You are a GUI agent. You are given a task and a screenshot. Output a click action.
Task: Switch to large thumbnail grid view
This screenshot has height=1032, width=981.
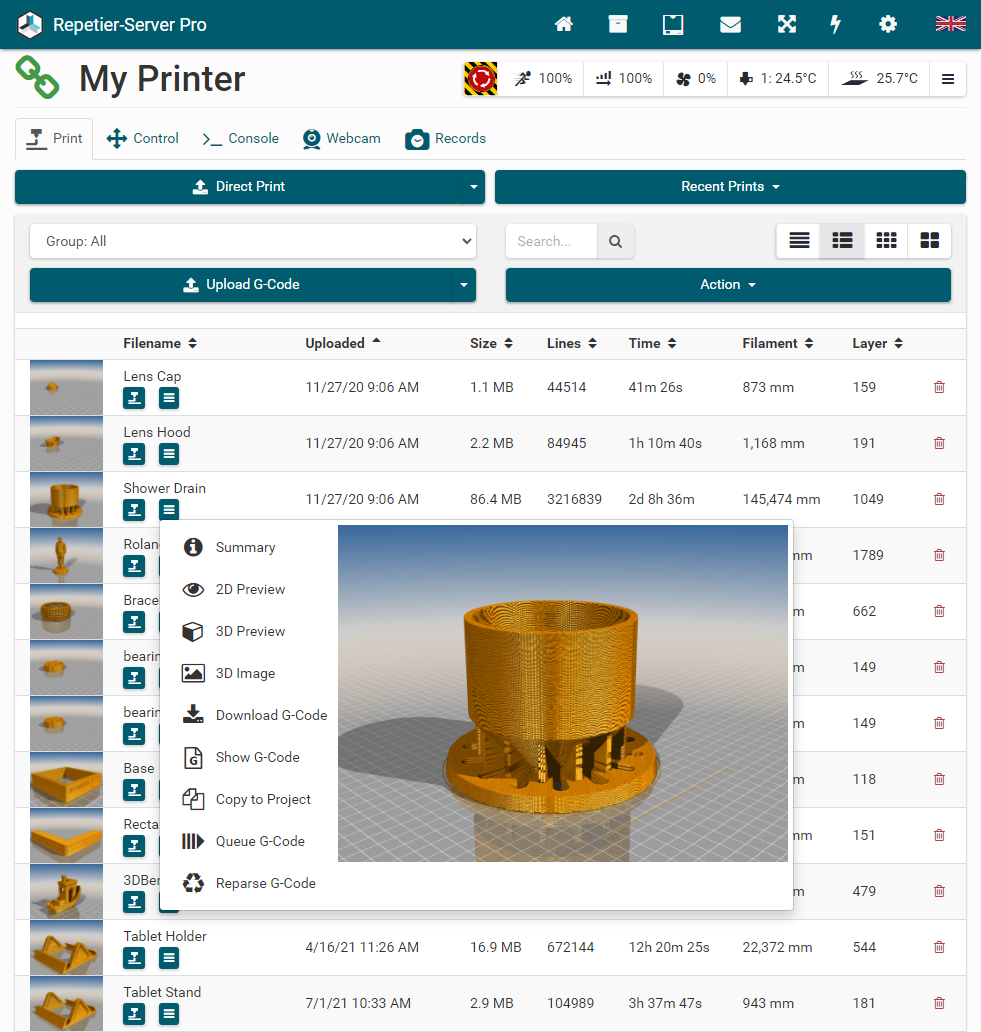coord(929,241)
